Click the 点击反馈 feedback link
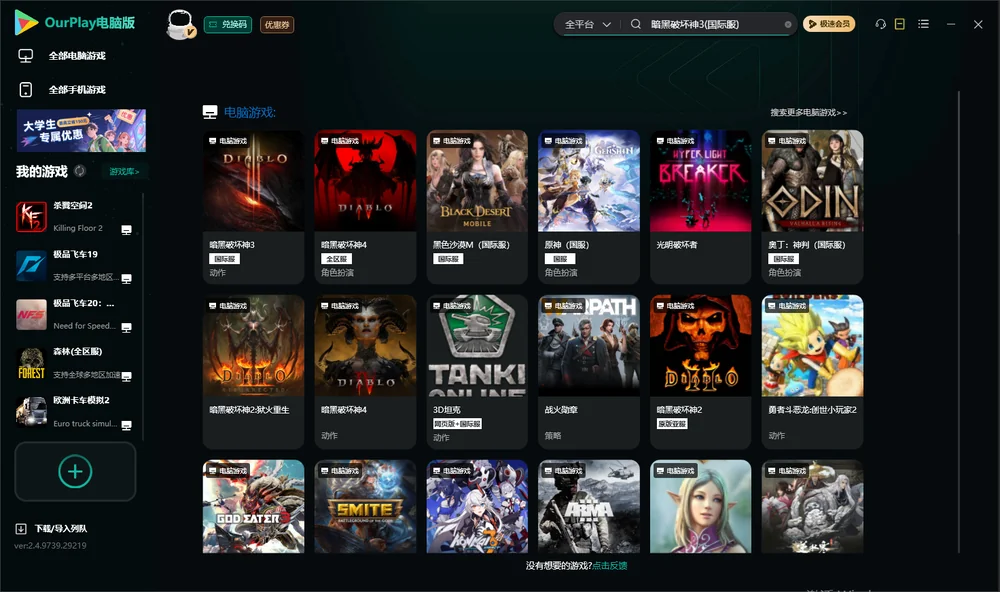Image resolution: width=1000 pixels, height=592 pixels. point(610,565)
